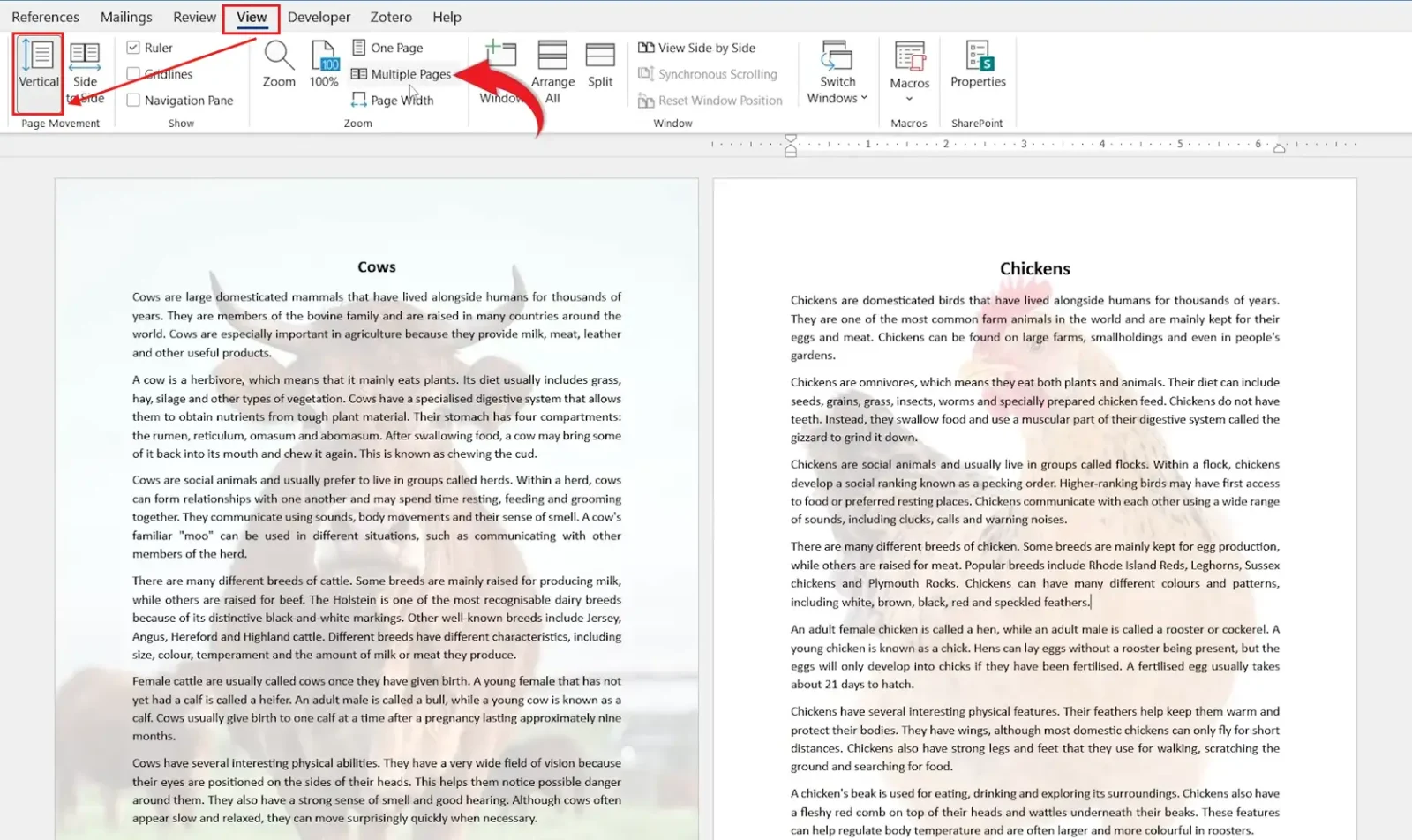Open a New Window

(x=500, y=72)
